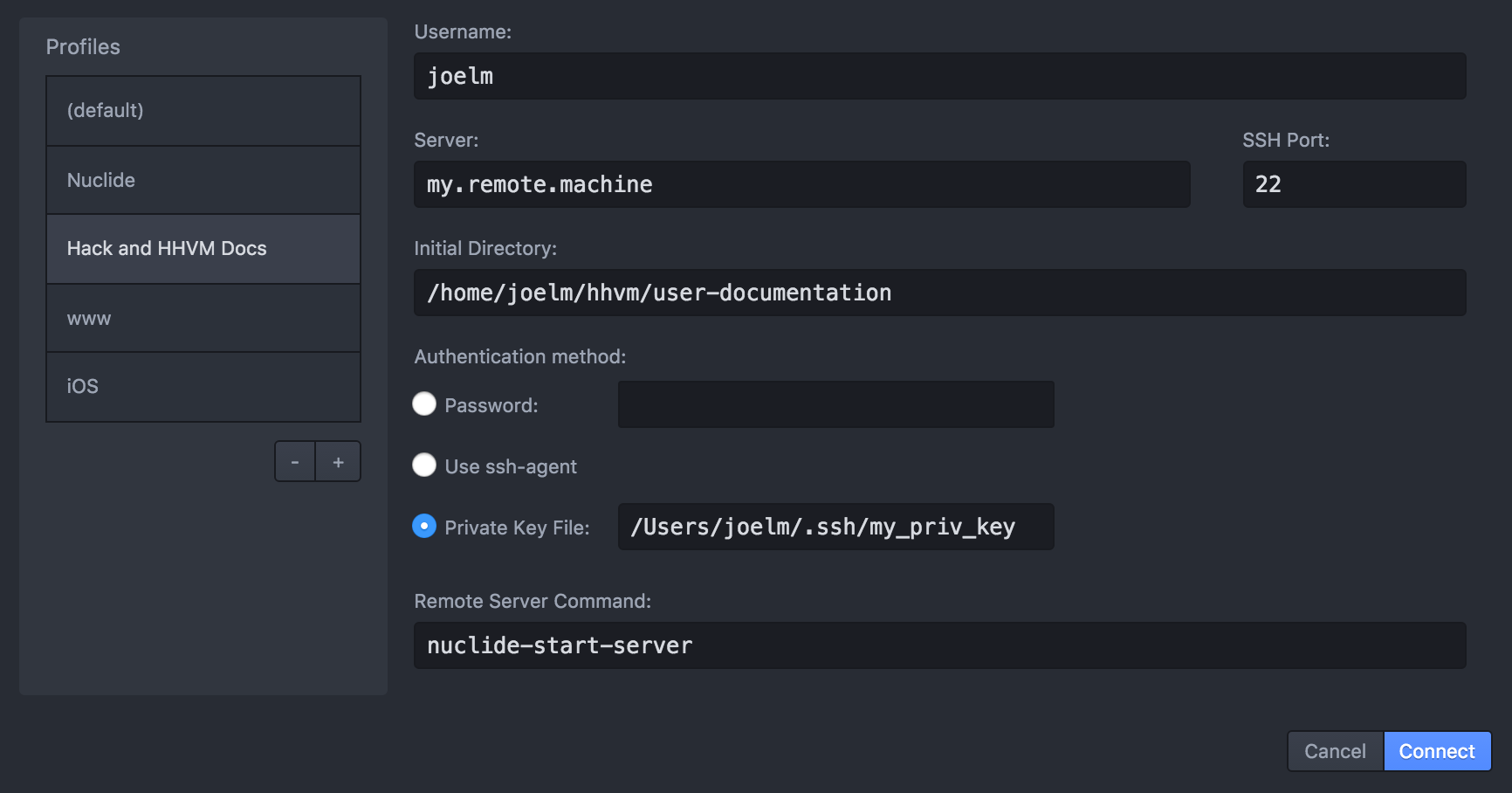Click the SSH Port input field
1512x793 pixels.
pos(1354,184)
